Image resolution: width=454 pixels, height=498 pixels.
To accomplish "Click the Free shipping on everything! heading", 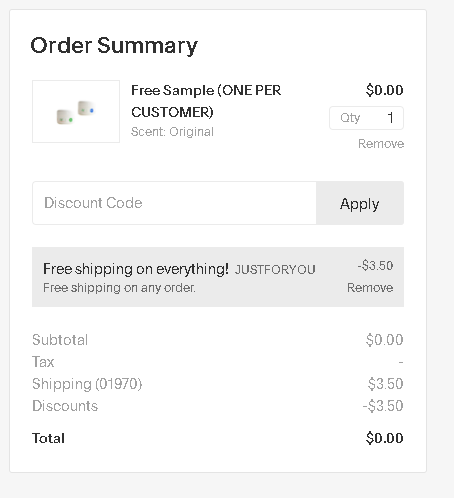I will (x=136, y=269).
